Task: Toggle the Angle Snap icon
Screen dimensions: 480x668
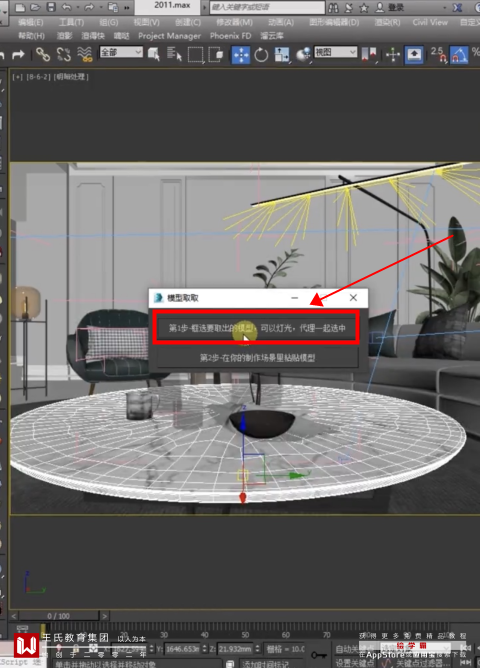Action: tap(459, 55)
